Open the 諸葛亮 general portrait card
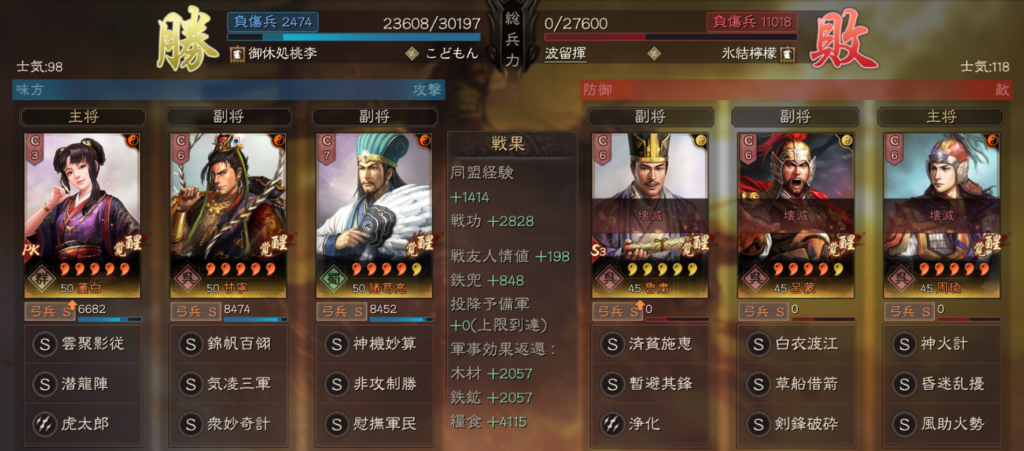Screen dimensions: 1024x451 [375, 215]
